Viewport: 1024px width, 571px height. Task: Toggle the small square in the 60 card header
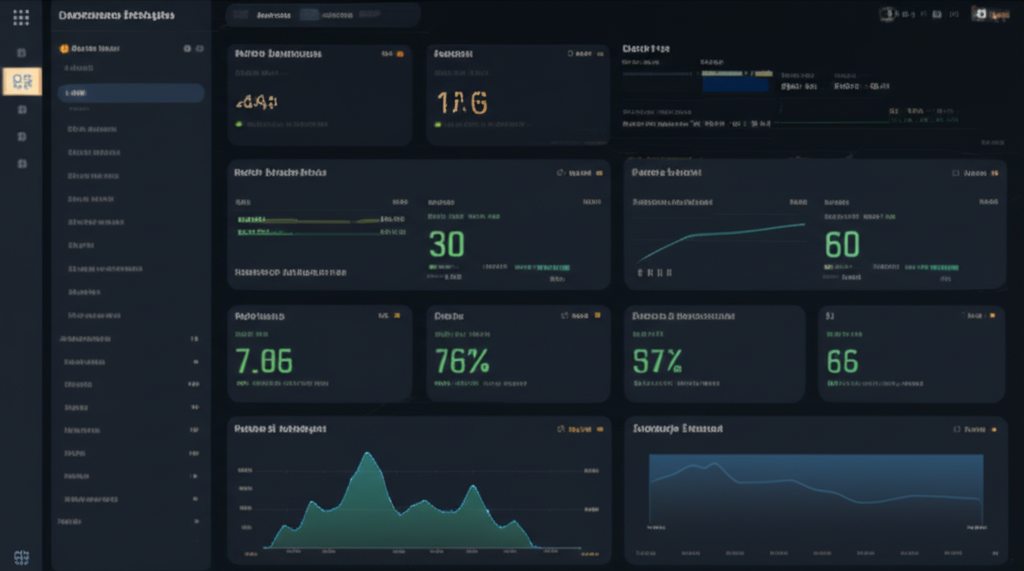[x=956, y=173]
